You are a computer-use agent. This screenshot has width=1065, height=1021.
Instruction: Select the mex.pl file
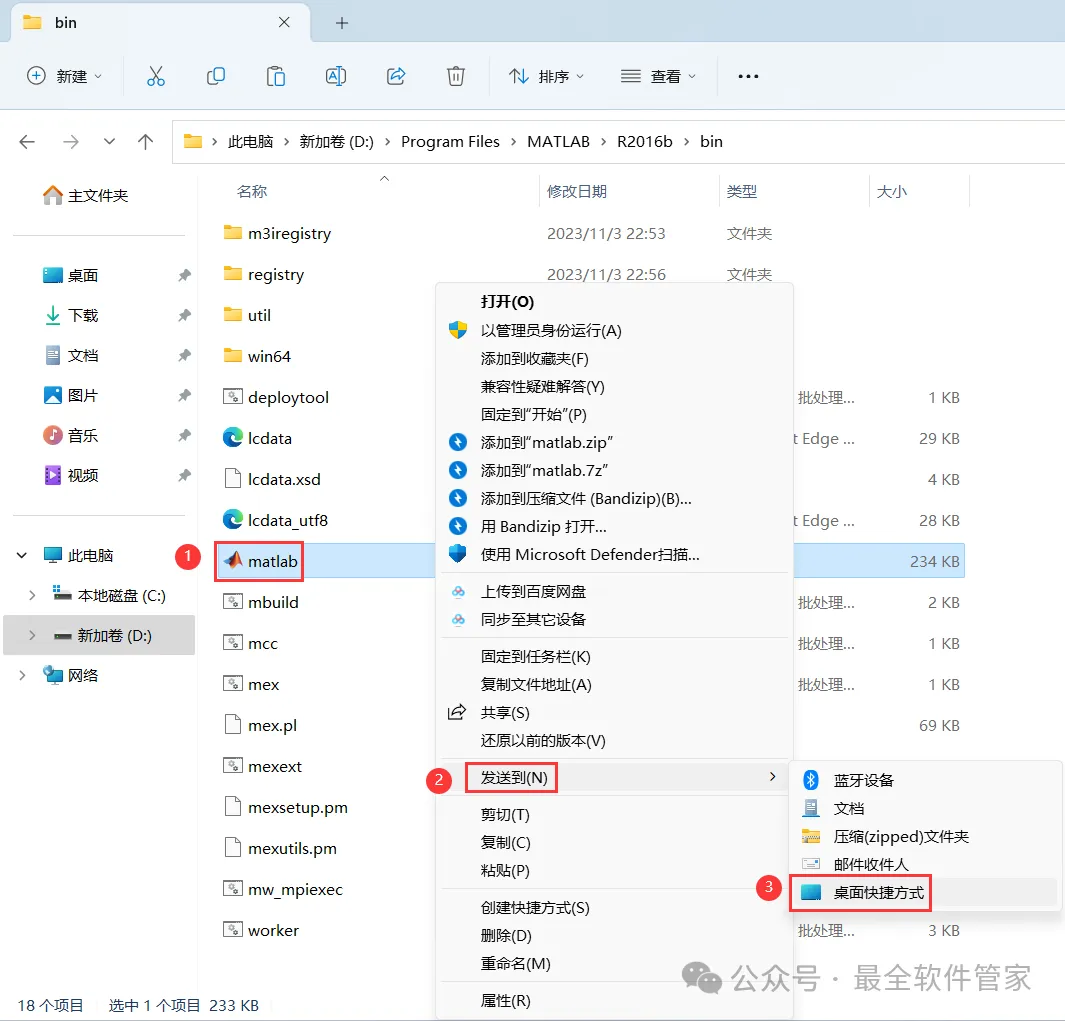click(x=260, y=726)
